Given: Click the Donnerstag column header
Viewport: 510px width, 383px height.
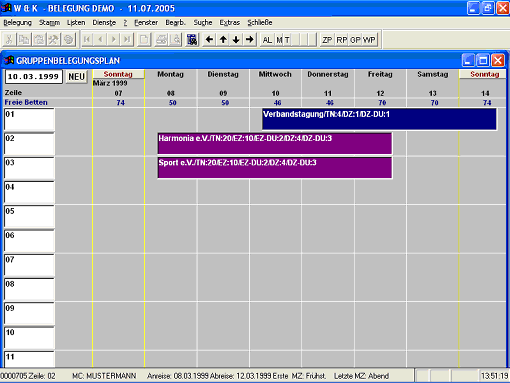Looking at the screenshot, I should 328,74.
